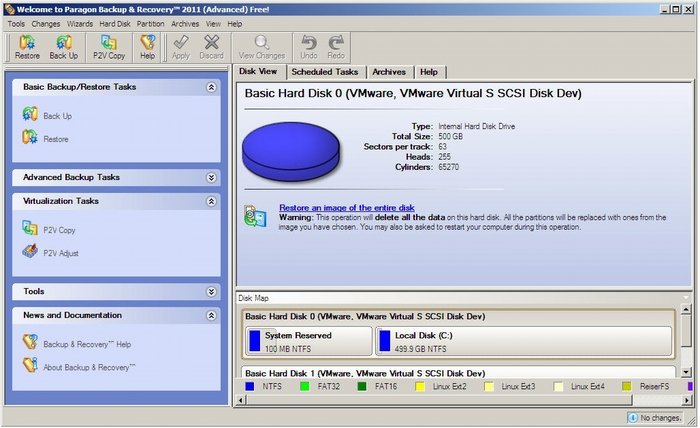The height and width of the screenshot is (428, 700).
Task: Click the Disk Map scroll down arrow
Action: 687,371
